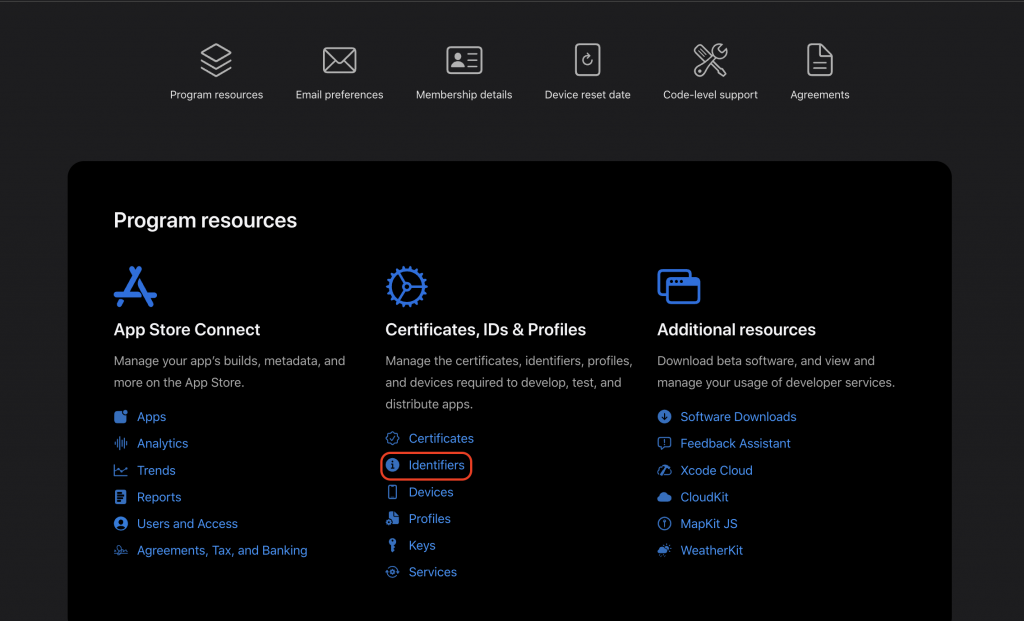Click the Device reset date icon
Image resolution: width=1024 pixels, height=621 pixels.
[x=588, y=60]
